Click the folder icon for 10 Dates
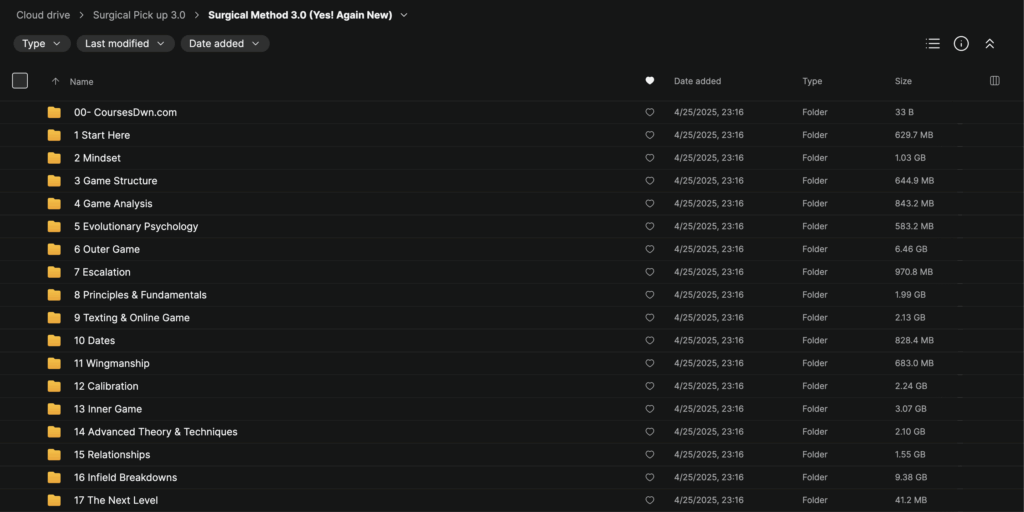Screen dimensions: 1024x512 point(54,341)
